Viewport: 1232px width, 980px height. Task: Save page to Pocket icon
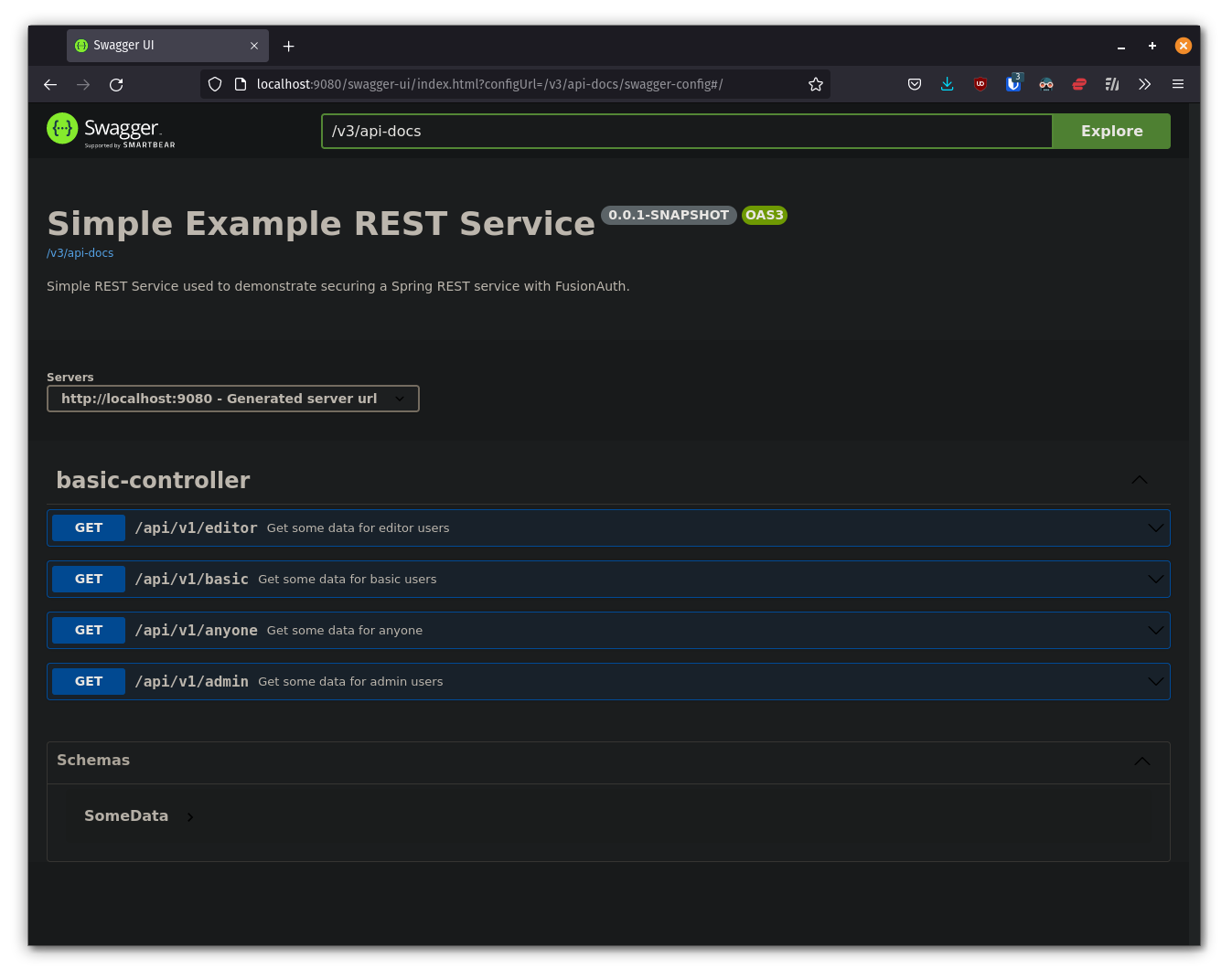click(x=915, y=84)
